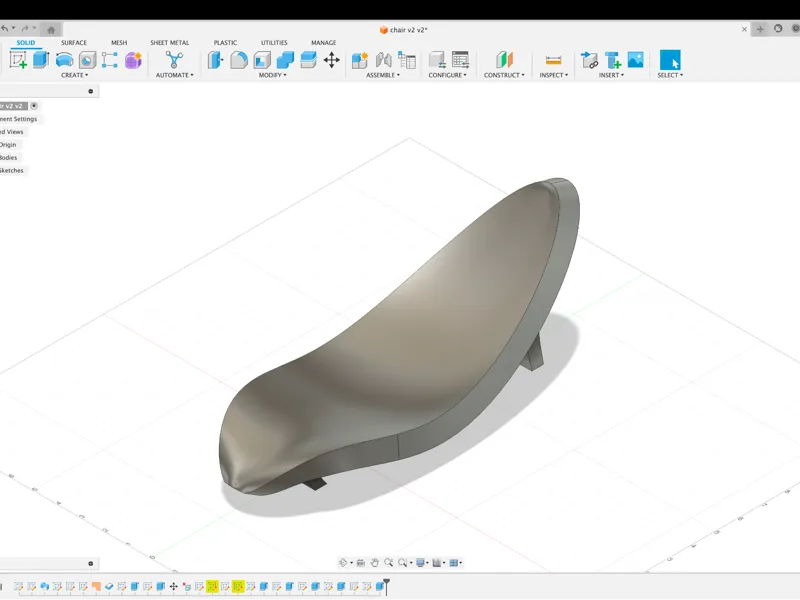The image size is (800, 600).
Task: Select the Origin tree item
Action: point(8,144)
